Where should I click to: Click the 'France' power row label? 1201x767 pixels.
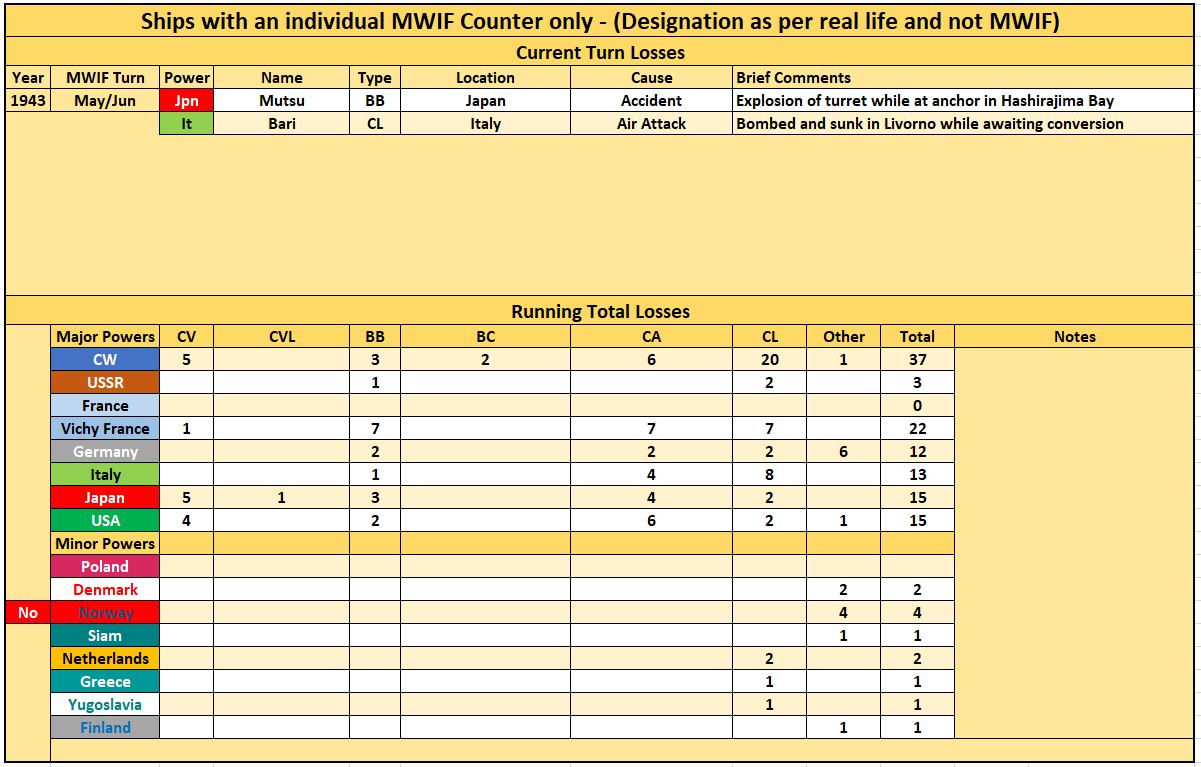105,406
